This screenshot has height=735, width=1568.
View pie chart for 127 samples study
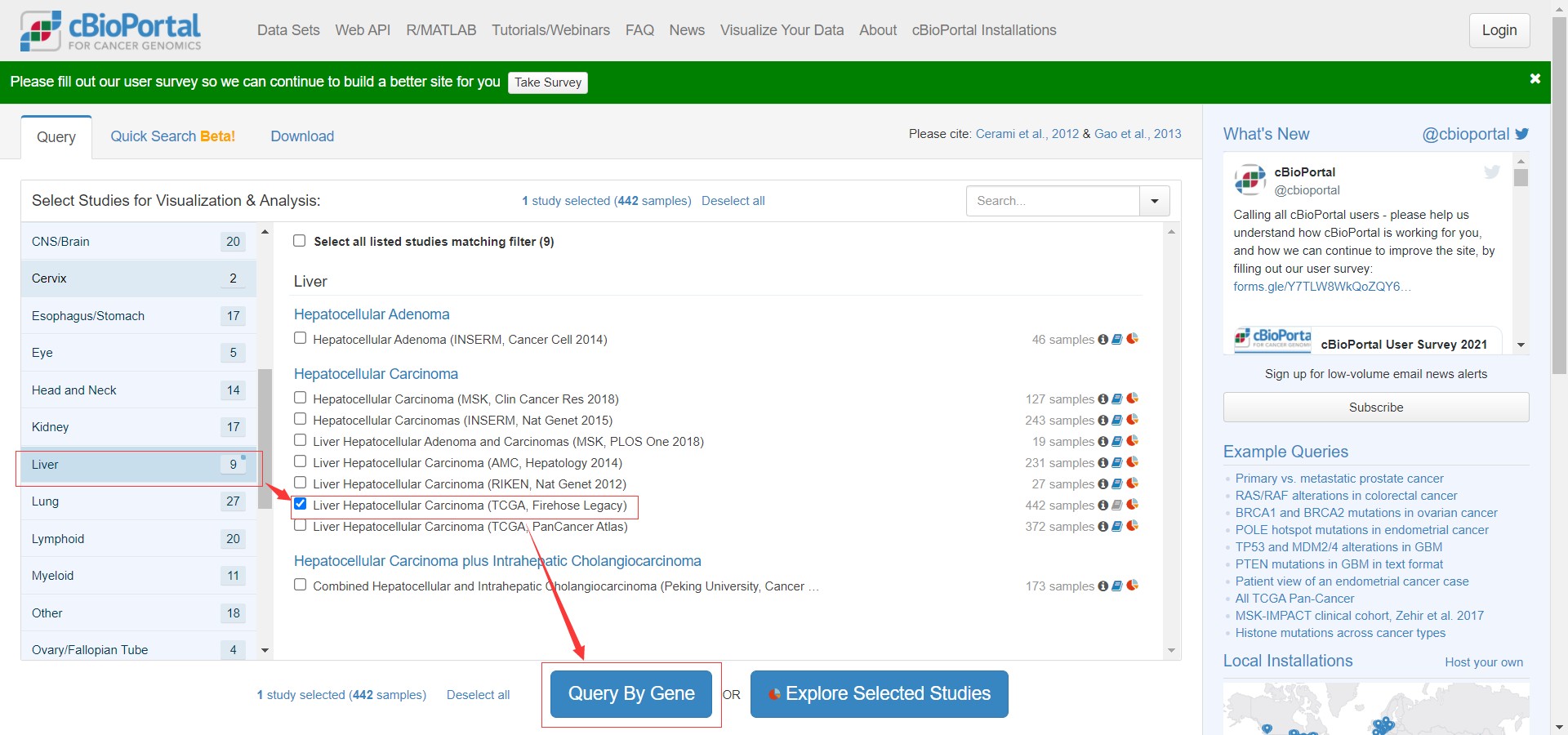click(1132, 399)
